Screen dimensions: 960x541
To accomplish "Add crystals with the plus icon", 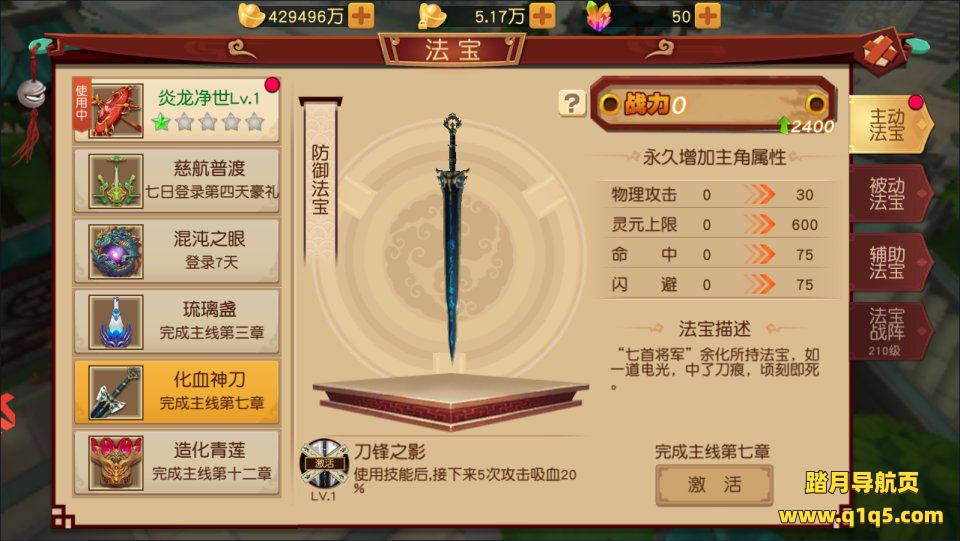I will point(708,16).
